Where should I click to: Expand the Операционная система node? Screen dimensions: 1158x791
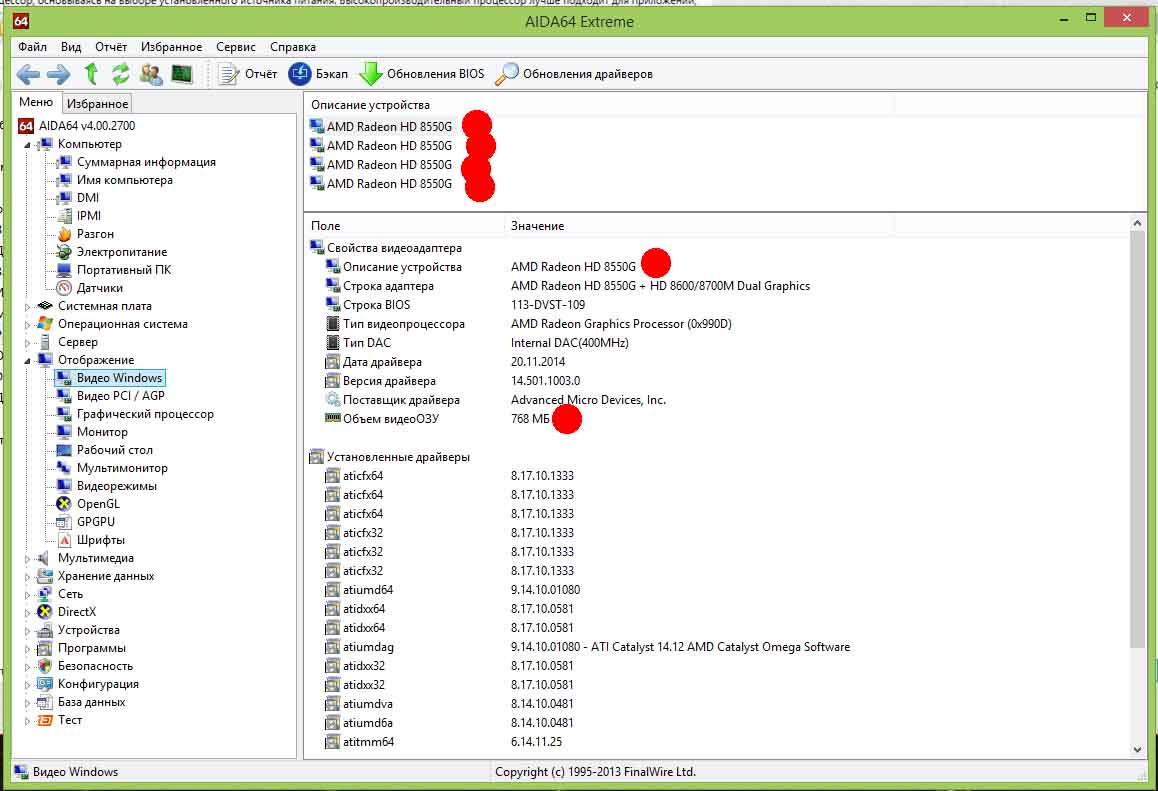point(27,324)
